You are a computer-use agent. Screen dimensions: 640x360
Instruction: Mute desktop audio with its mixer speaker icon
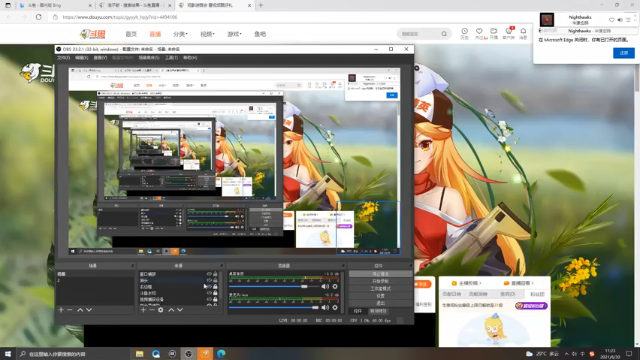325,287
